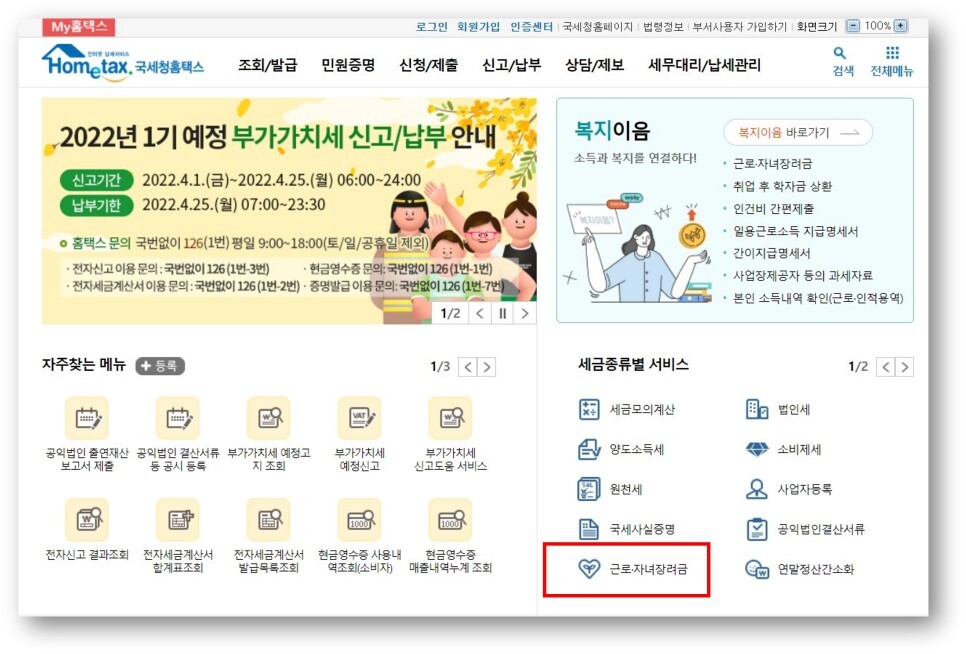Open 사업장제공자 등의 과세자료 link

click(x=803, y=275)
